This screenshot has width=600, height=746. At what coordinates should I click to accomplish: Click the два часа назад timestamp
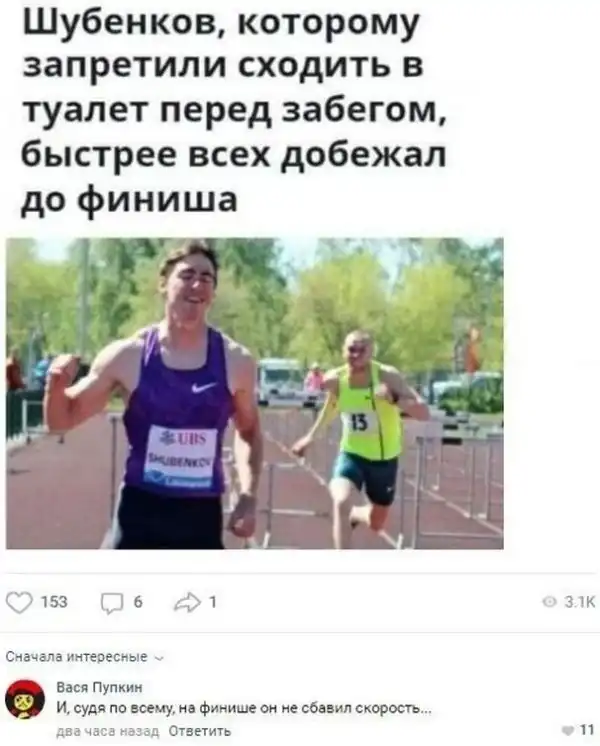108,731
